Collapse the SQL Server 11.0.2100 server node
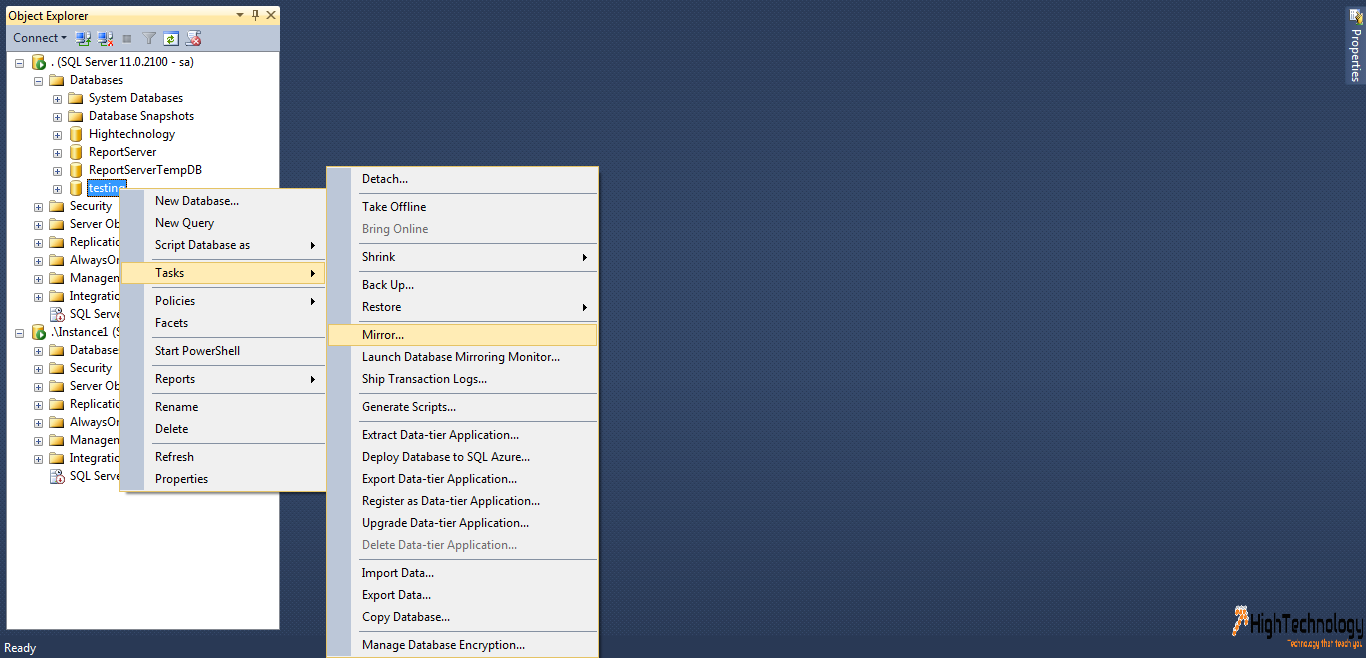1366x658 pixels. (x=19, y=62)
